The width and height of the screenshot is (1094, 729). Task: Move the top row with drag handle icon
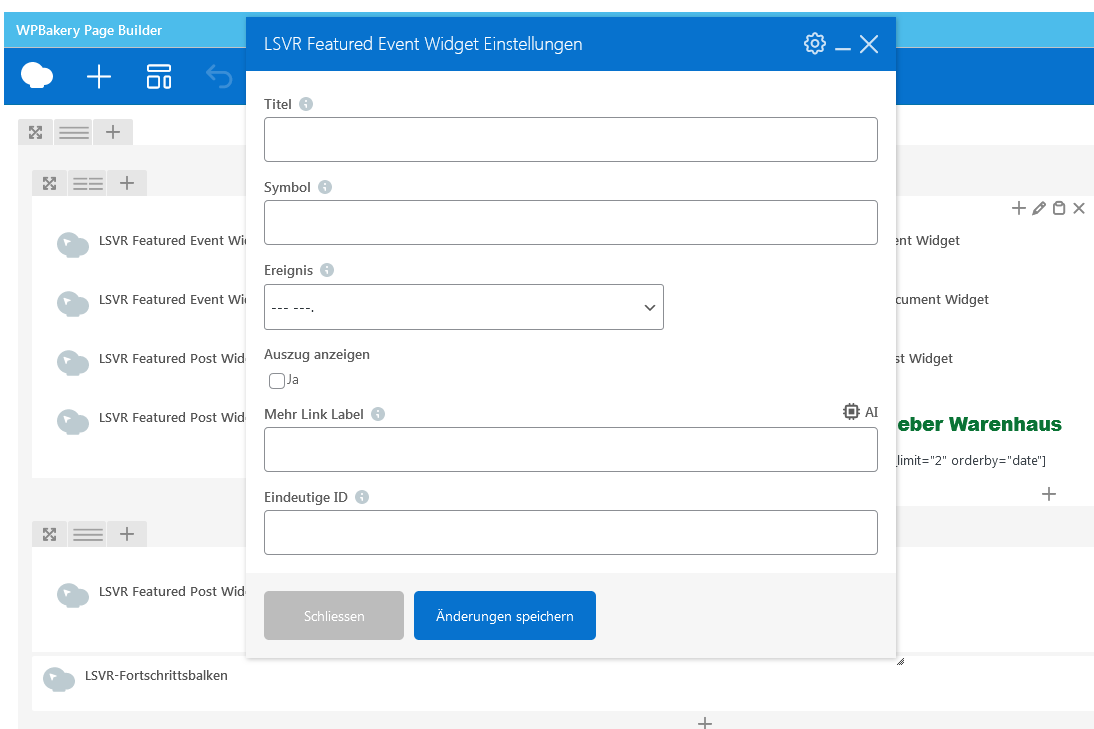pos(36,132)
